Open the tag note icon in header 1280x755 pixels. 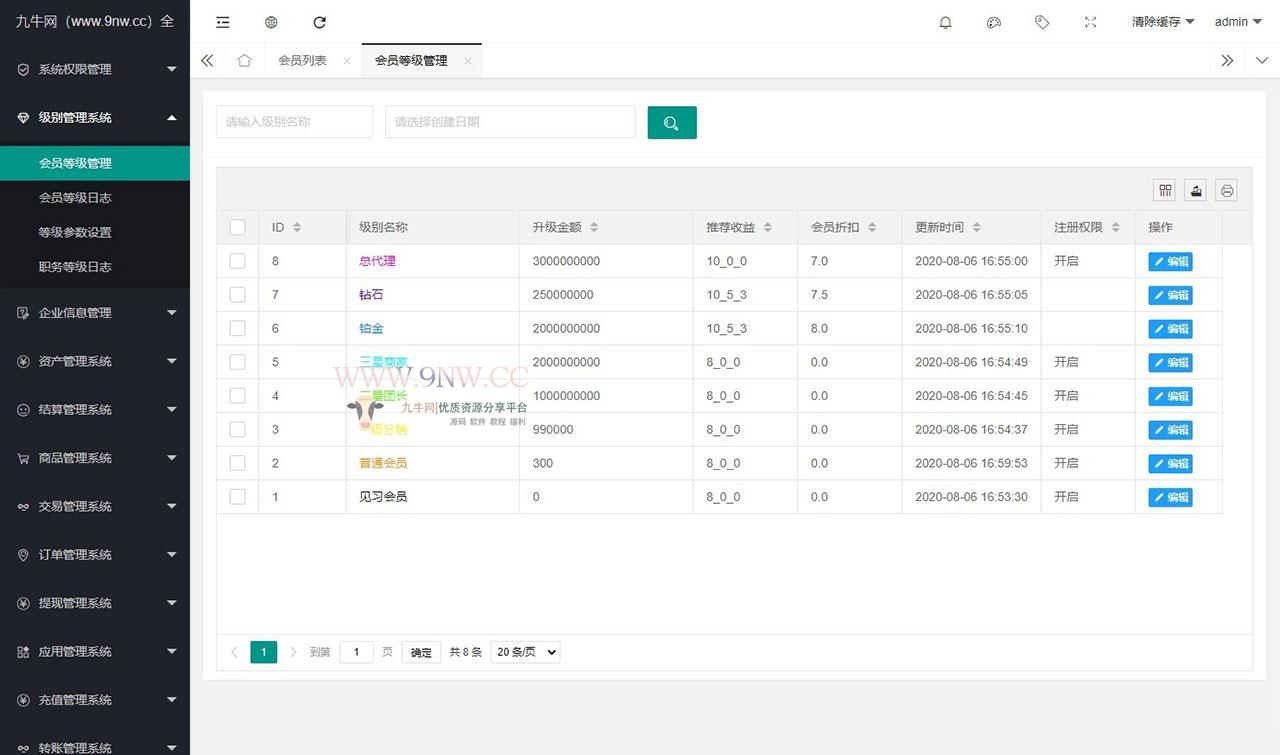tap(1042, 22)
